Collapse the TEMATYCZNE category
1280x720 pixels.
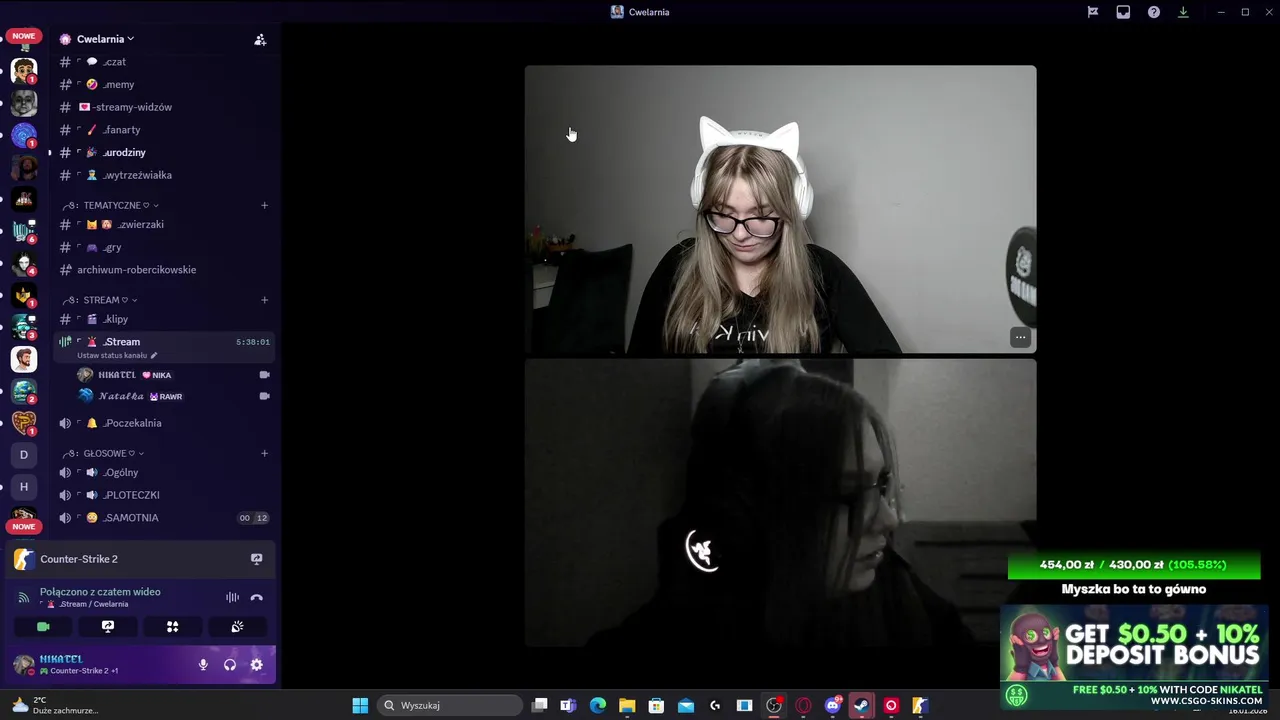coord(112,205)
